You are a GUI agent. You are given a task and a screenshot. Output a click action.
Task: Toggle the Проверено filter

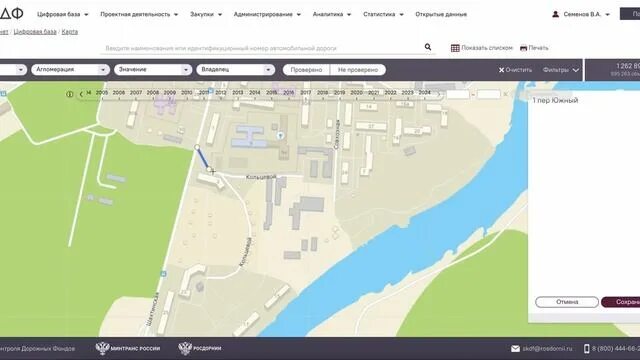coord(306,70)
